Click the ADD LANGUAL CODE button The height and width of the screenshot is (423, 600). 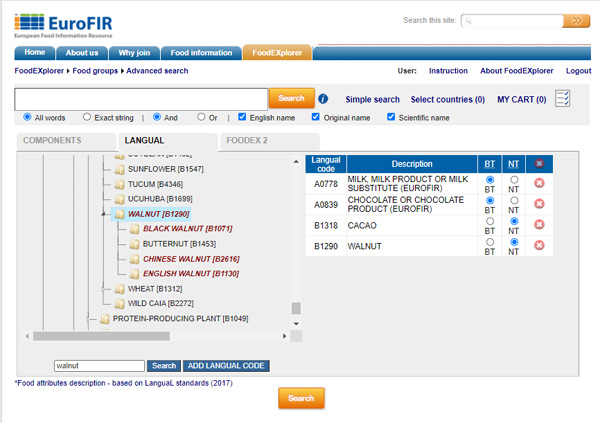(226, 366)
